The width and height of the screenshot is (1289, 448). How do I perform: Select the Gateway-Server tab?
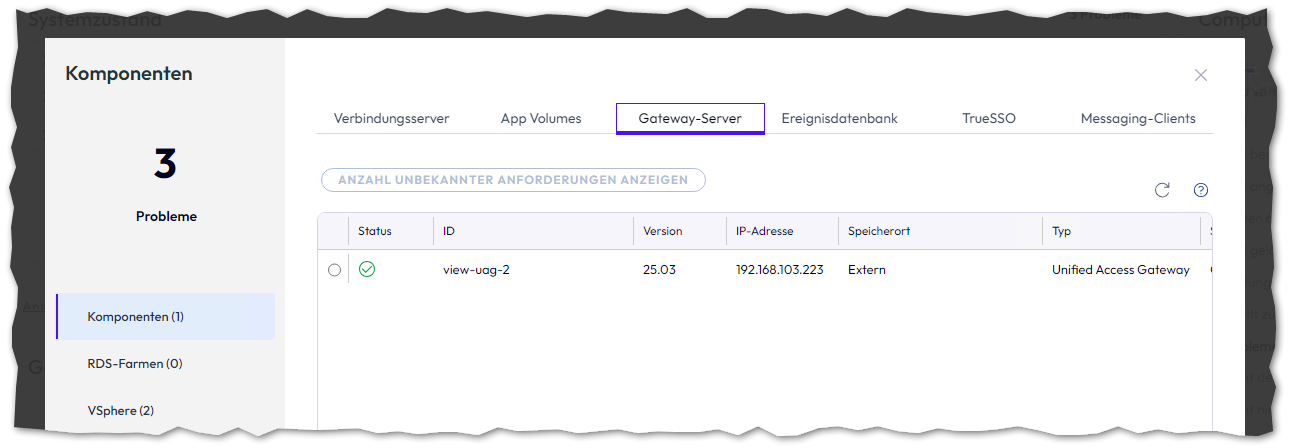[x=690, y=118]
